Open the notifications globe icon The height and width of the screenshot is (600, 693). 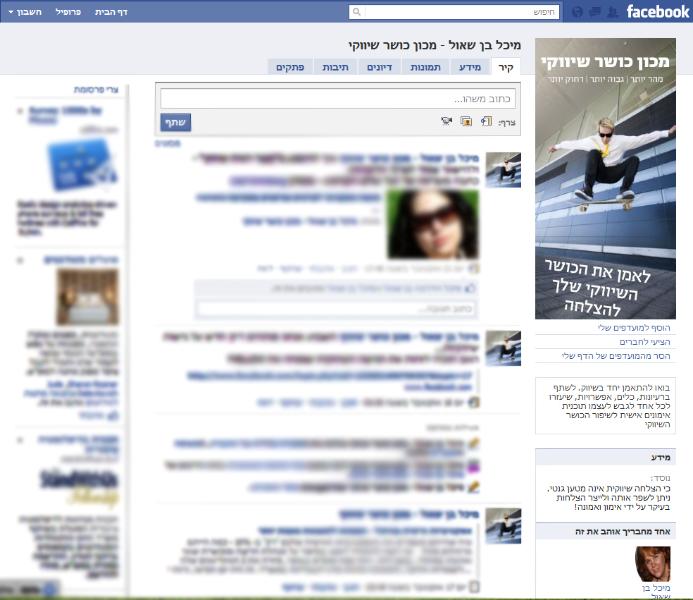(x=576, y=12)
